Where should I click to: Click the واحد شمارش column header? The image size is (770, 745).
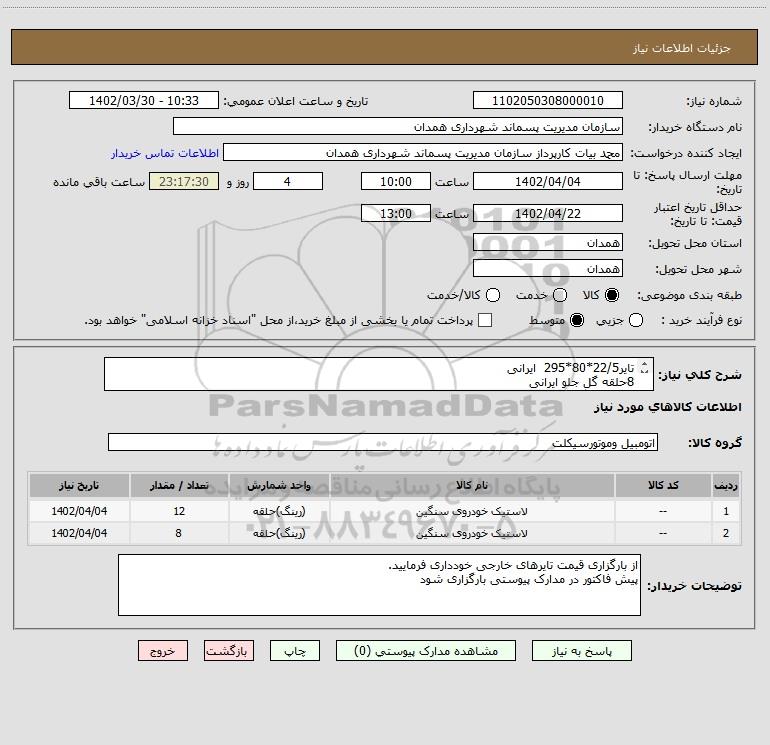[278, 486]
